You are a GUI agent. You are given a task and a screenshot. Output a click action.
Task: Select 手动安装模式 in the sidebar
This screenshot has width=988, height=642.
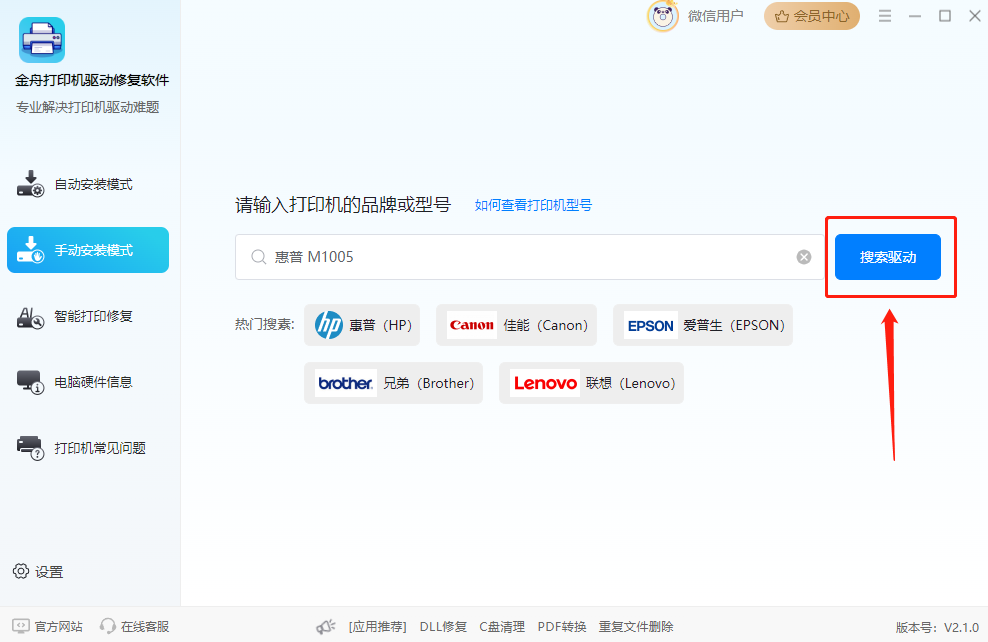(88, 250)
